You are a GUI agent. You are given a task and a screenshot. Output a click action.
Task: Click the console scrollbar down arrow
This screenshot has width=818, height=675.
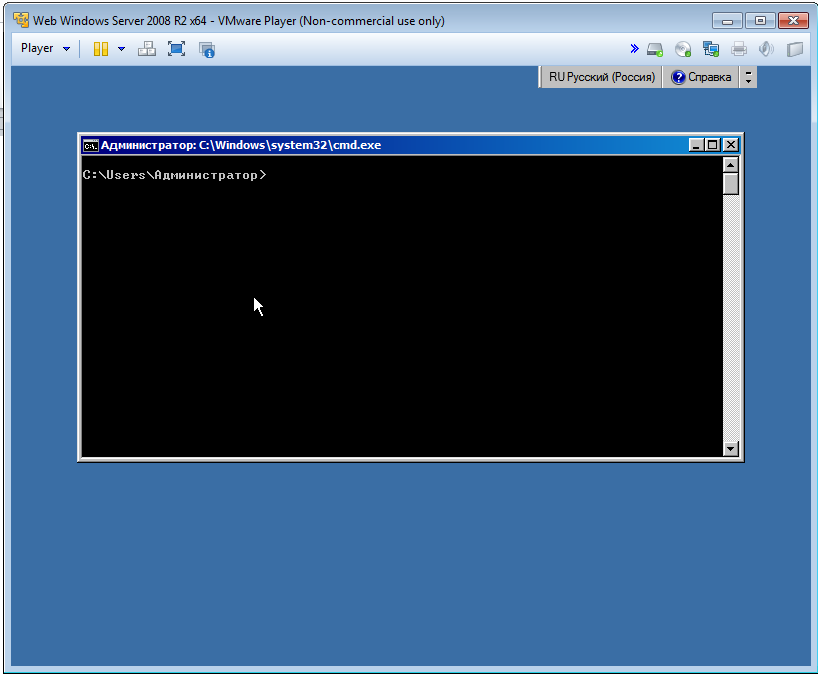[x=730, y=448]
